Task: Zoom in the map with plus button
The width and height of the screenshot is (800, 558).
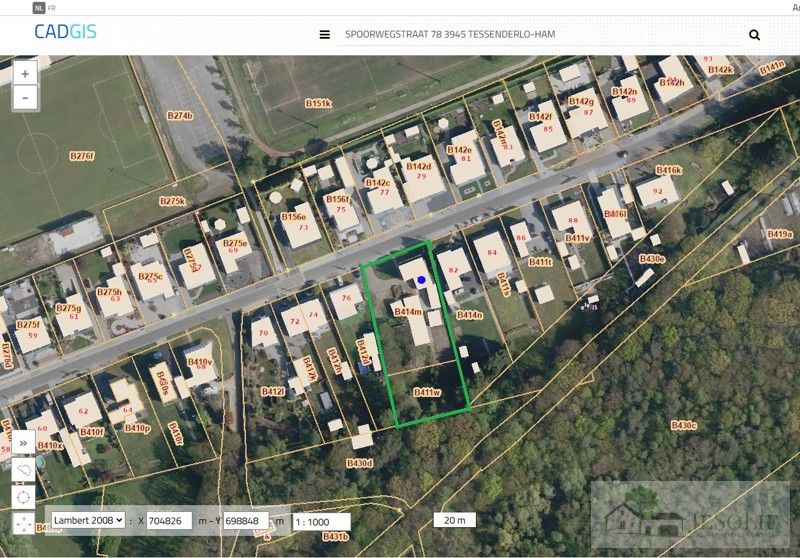Action: 25,73
